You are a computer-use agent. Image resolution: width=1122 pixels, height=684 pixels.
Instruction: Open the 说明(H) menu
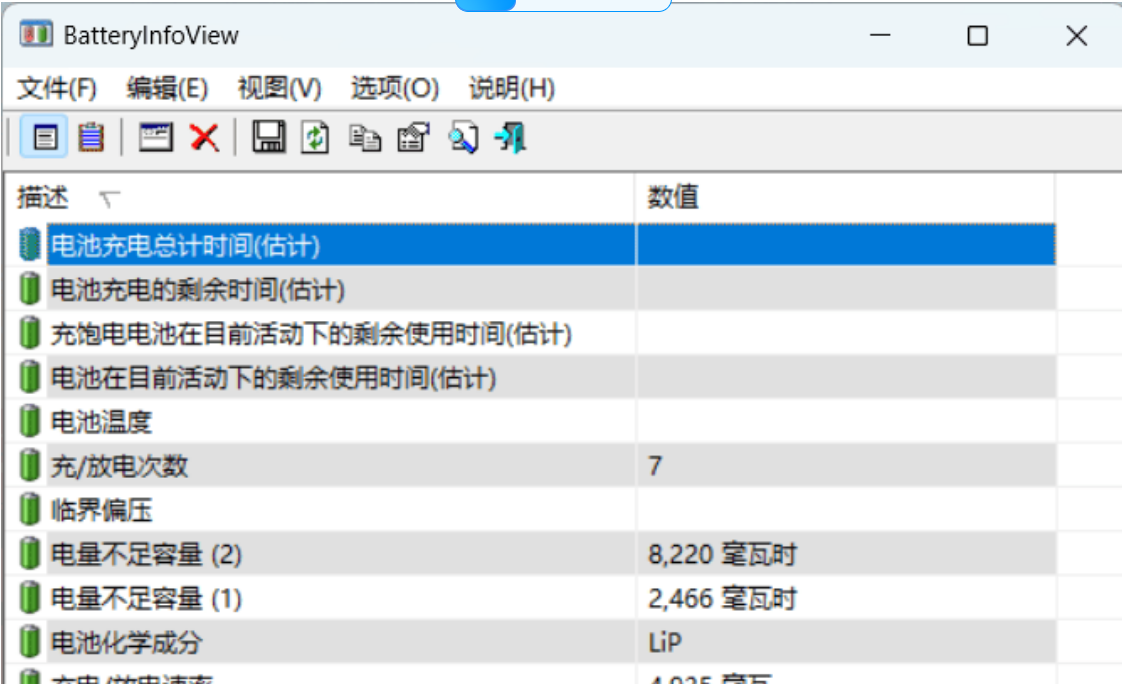tap(508, 89)
